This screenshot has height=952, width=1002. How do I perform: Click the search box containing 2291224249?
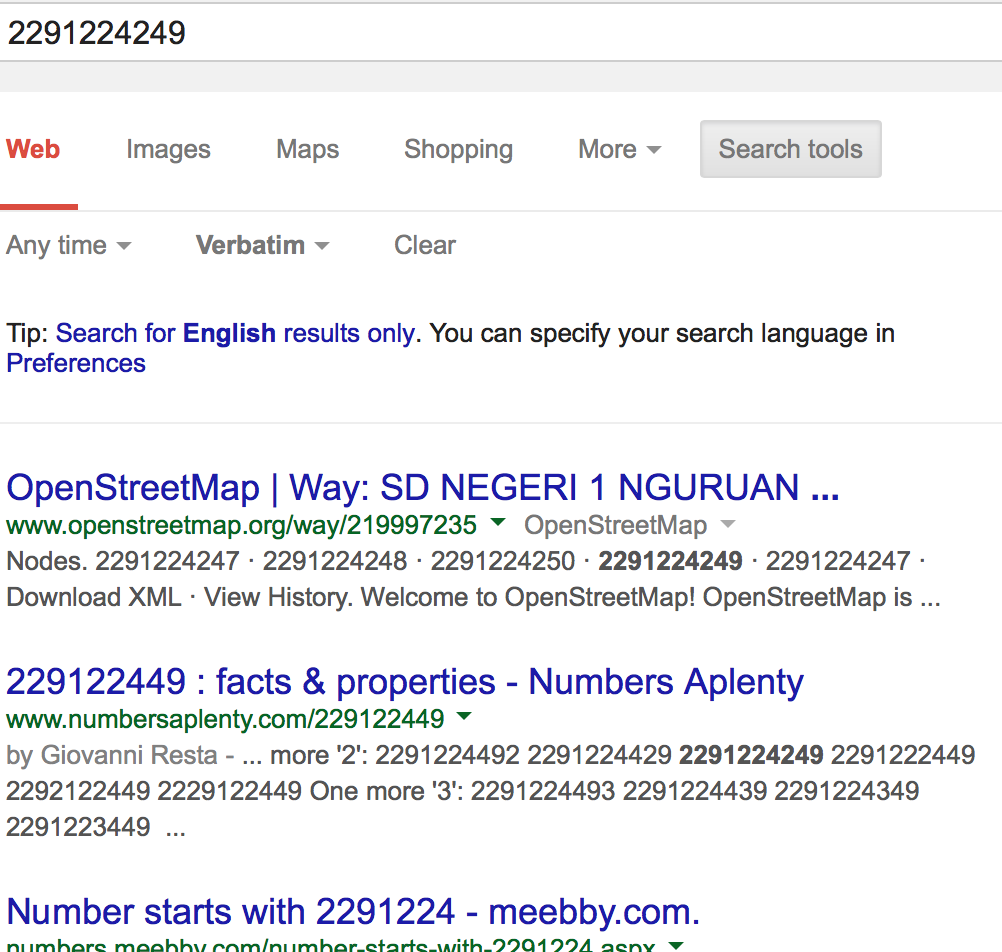point(500,33)
